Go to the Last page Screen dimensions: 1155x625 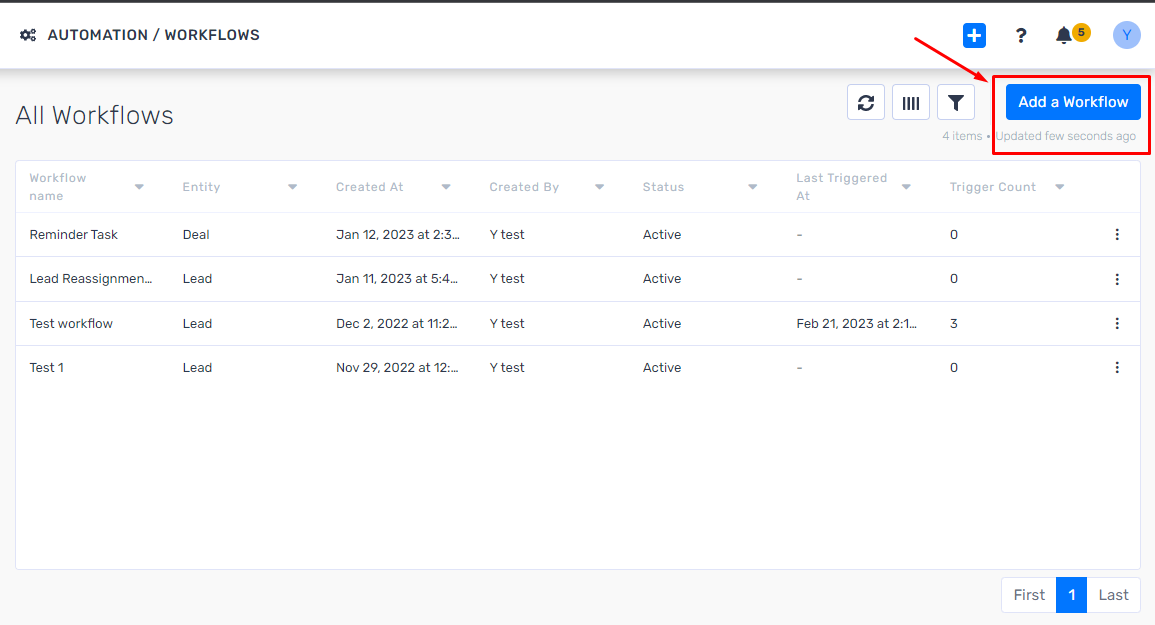[1113, 595]
